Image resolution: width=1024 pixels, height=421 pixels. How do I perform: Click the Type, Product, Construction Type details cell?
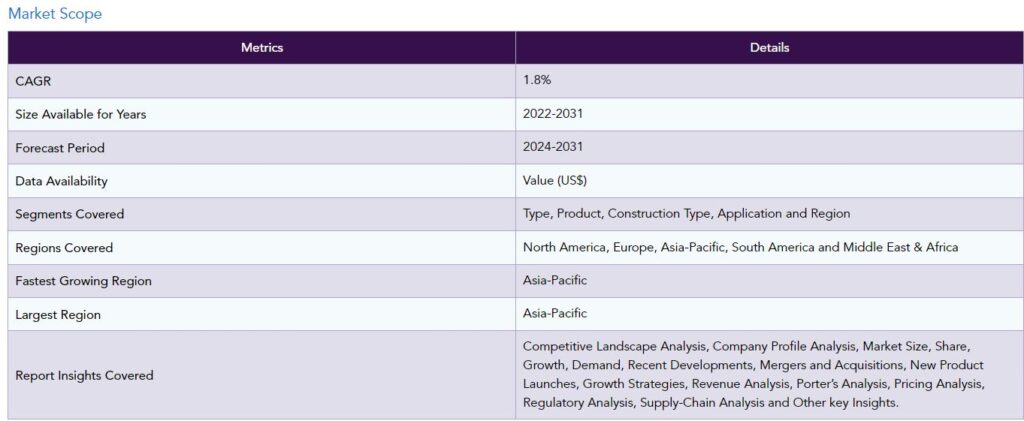[x=686, y=214]
